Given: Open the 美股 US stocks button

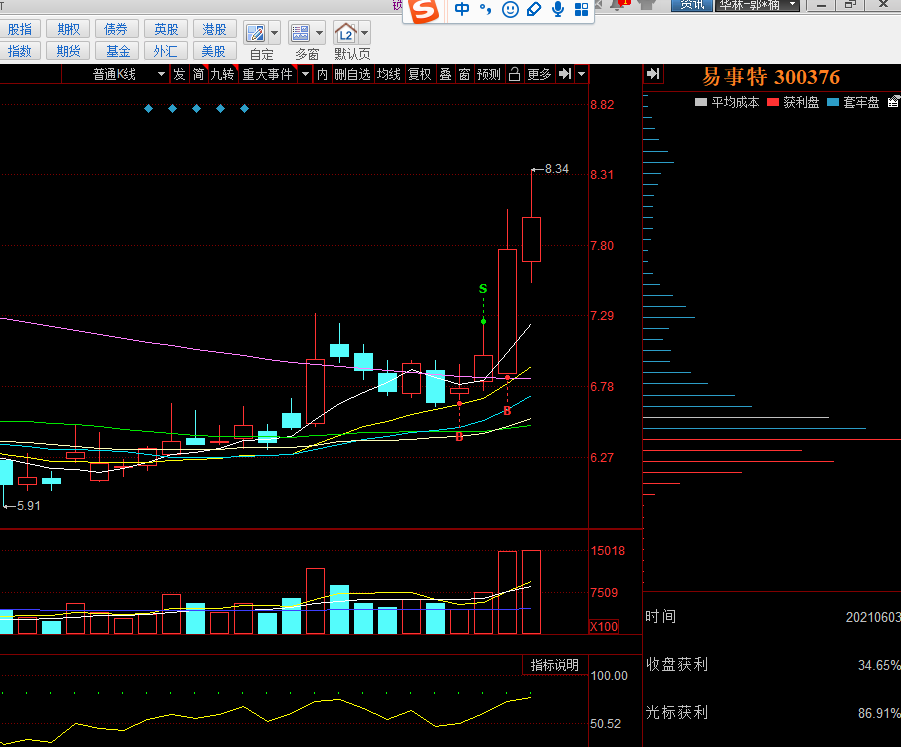Looking at the screenshot, I should pyautogui.click(x=214, y=51).
